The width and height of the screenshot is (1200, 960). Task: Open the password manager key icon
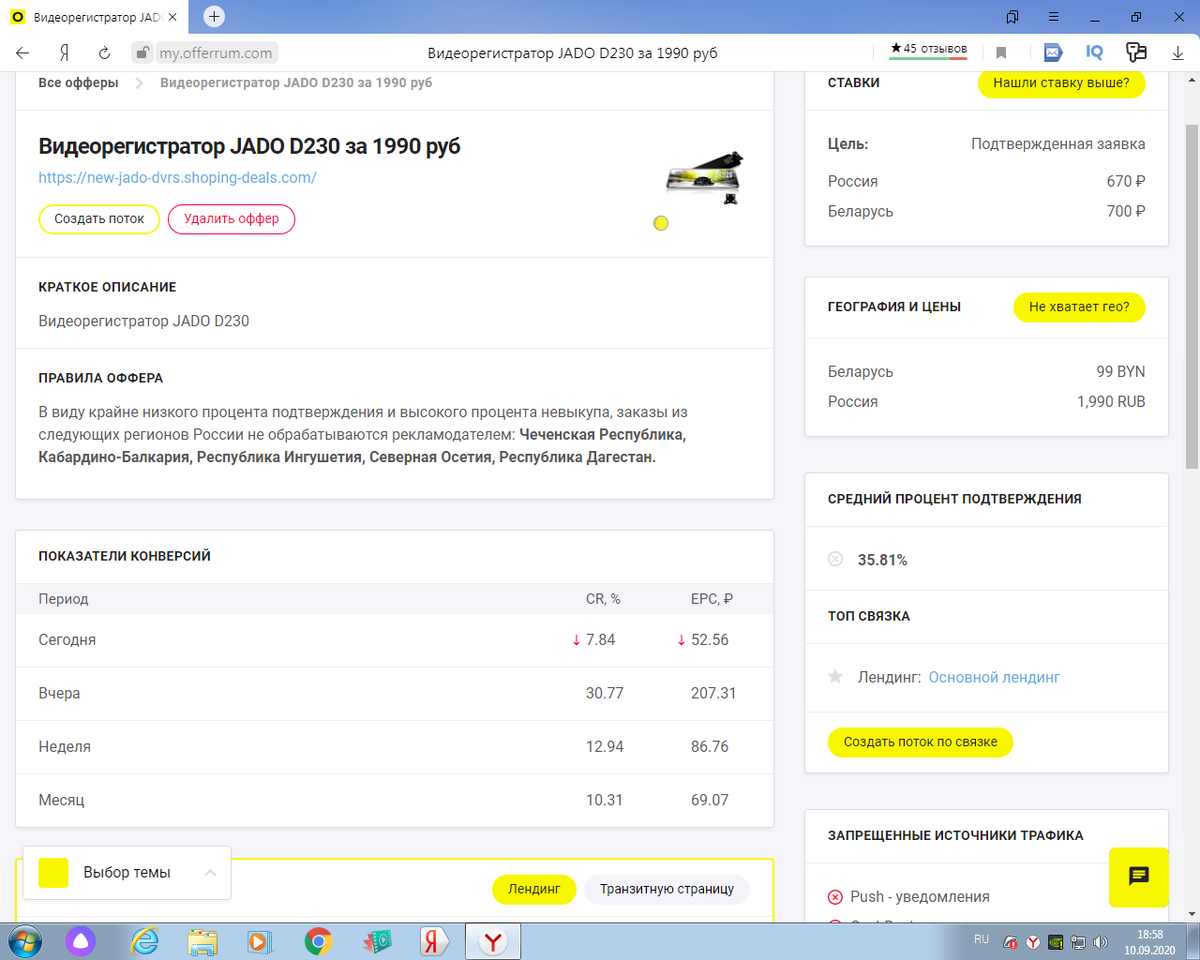pyautogui.click(x=1136, y=53)
